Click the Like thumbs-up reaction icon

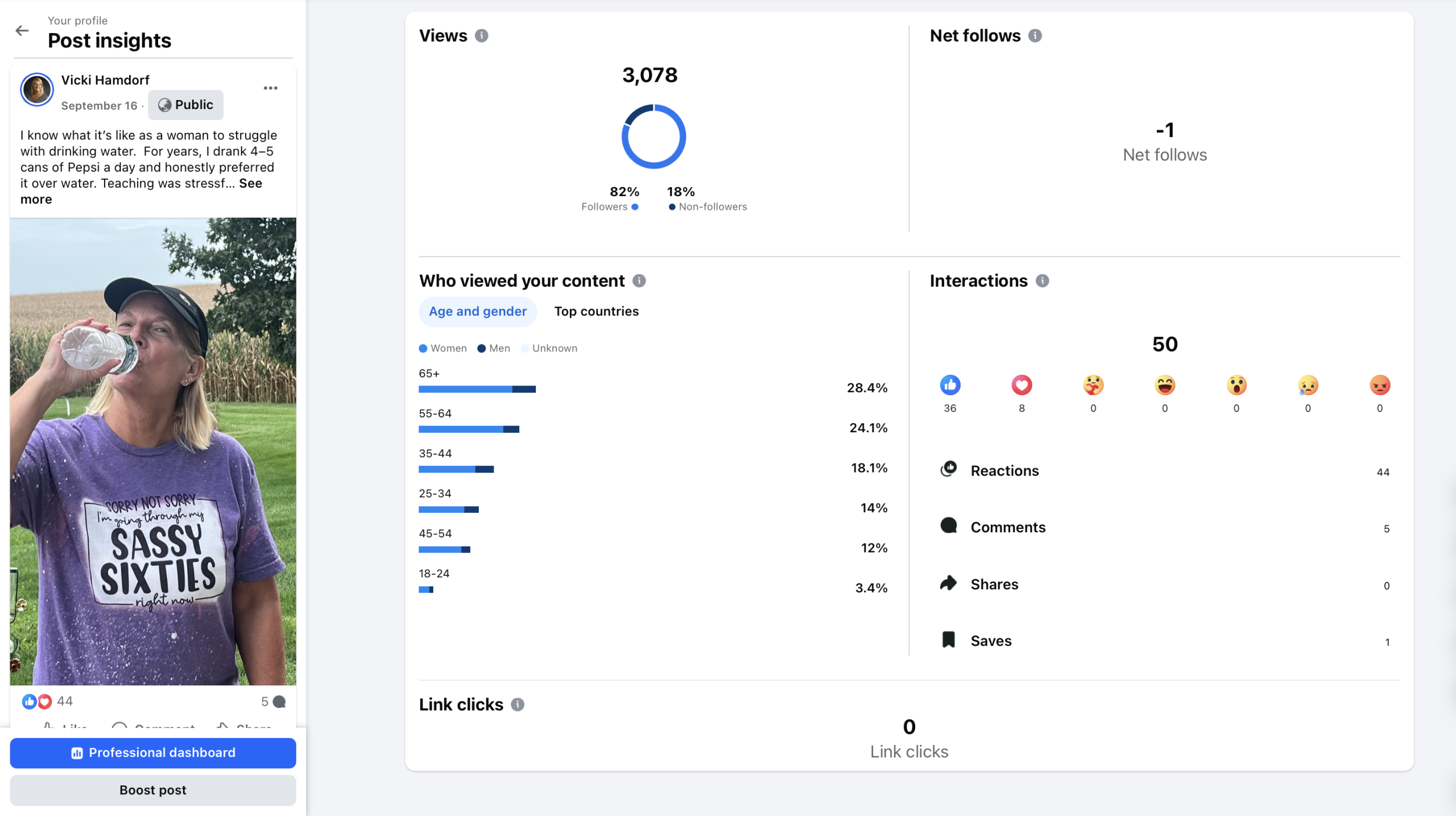pos(950,386)
